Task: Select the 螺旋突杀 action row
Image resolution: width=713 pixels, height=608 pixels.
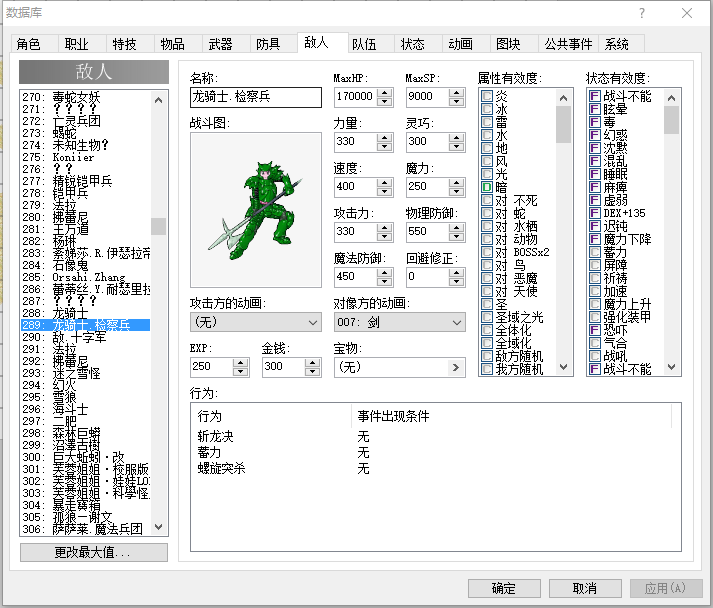Action: (x=434, y=468)
